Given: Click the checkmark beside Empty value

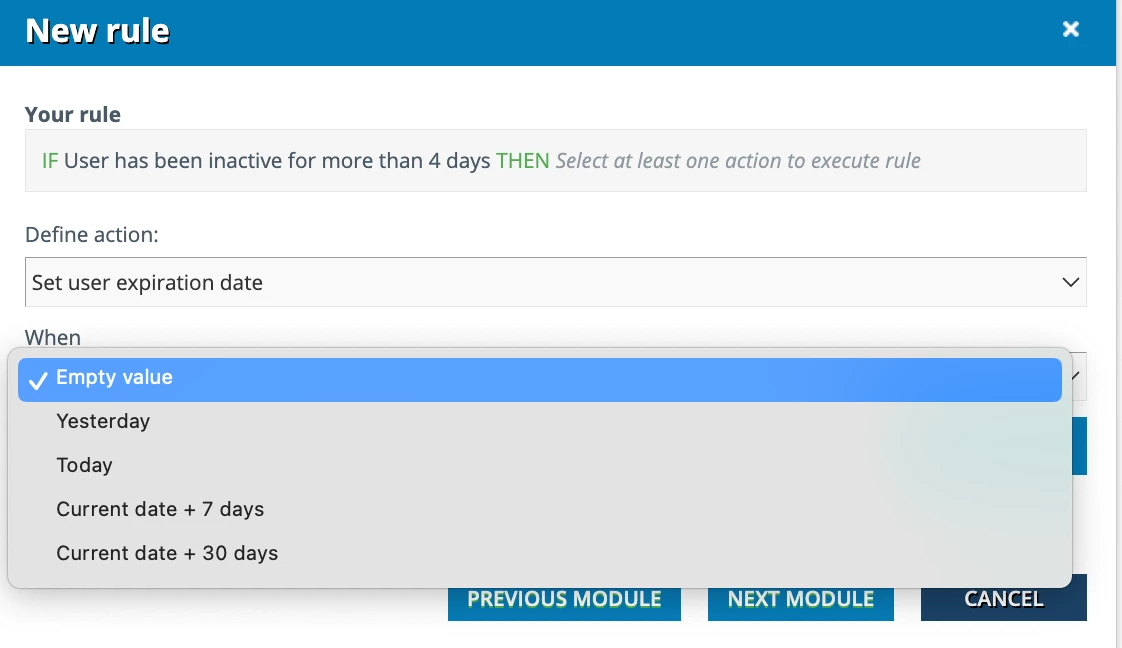Looking at the screenshot, I should 39,380.
